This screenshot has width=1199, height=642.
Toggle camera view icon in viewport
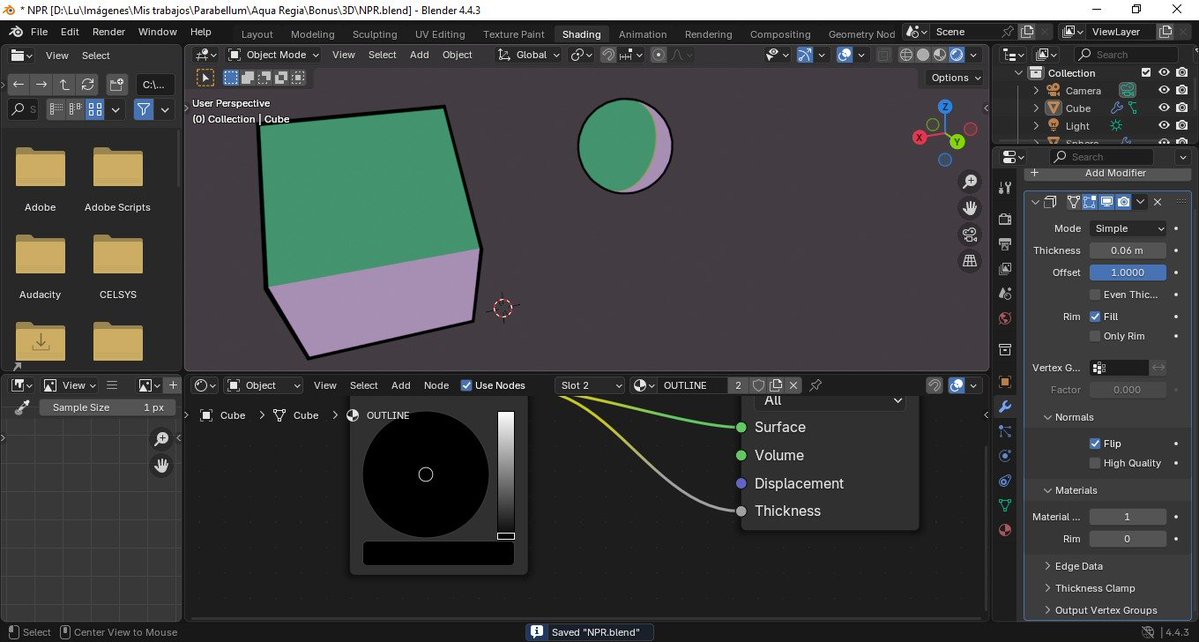[x=969, y=235]
